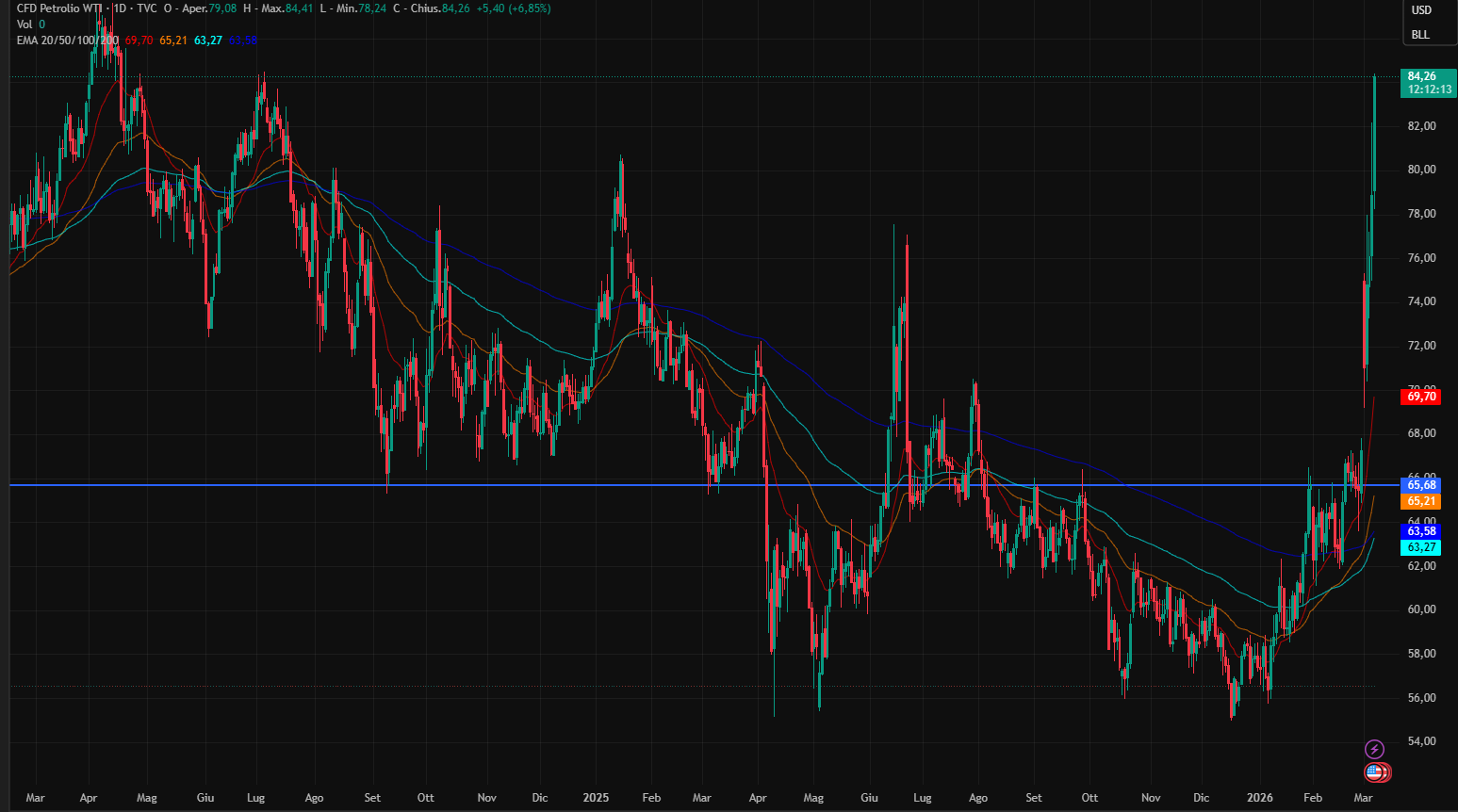This screenshot has width=1458, height=812.
Task: Click the 76,00 price scale label
Action: (x=1421, y=258)
